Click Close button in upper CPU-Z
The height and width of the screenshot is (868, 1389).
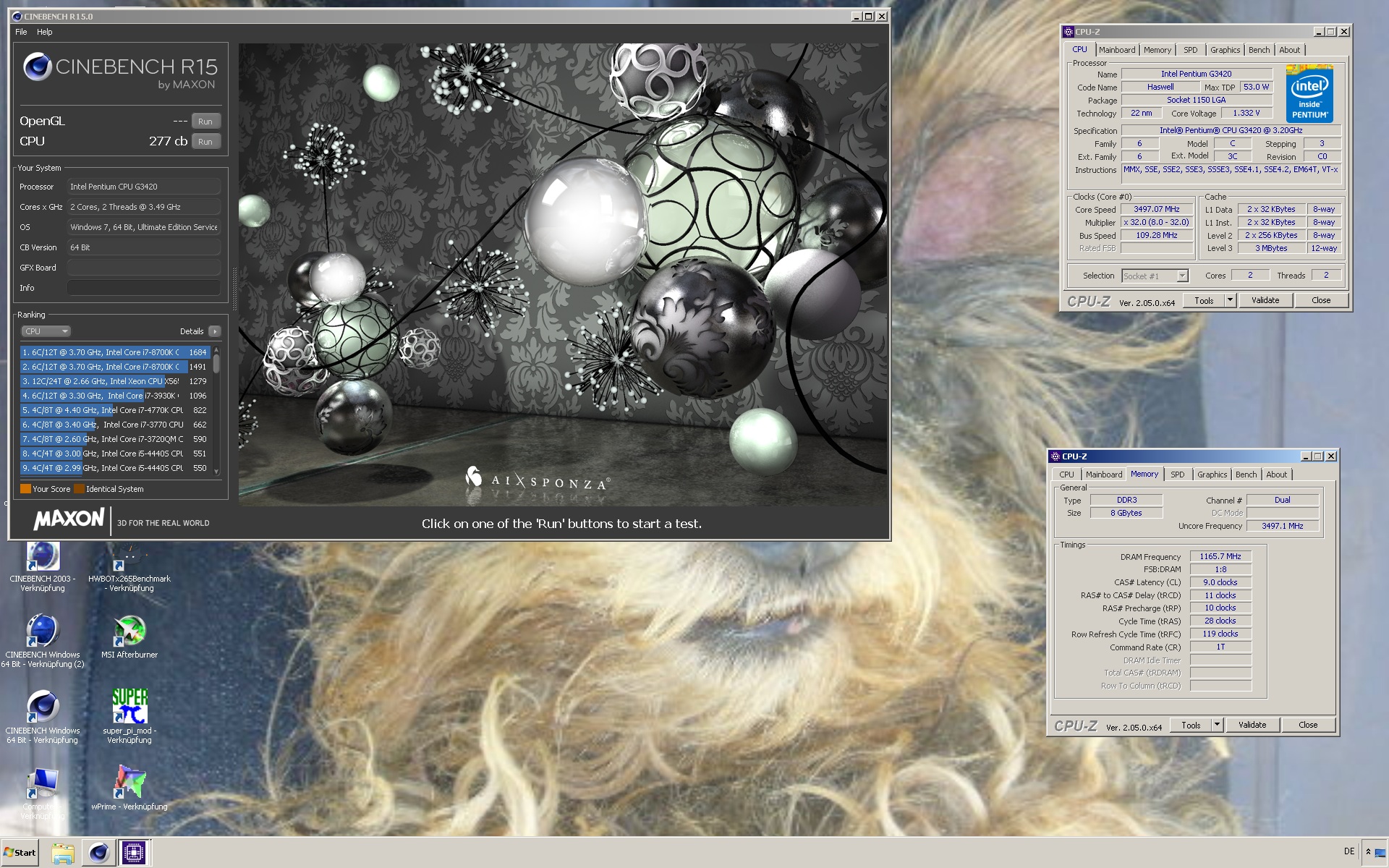pyautogui.click(x=1321, y=300)
